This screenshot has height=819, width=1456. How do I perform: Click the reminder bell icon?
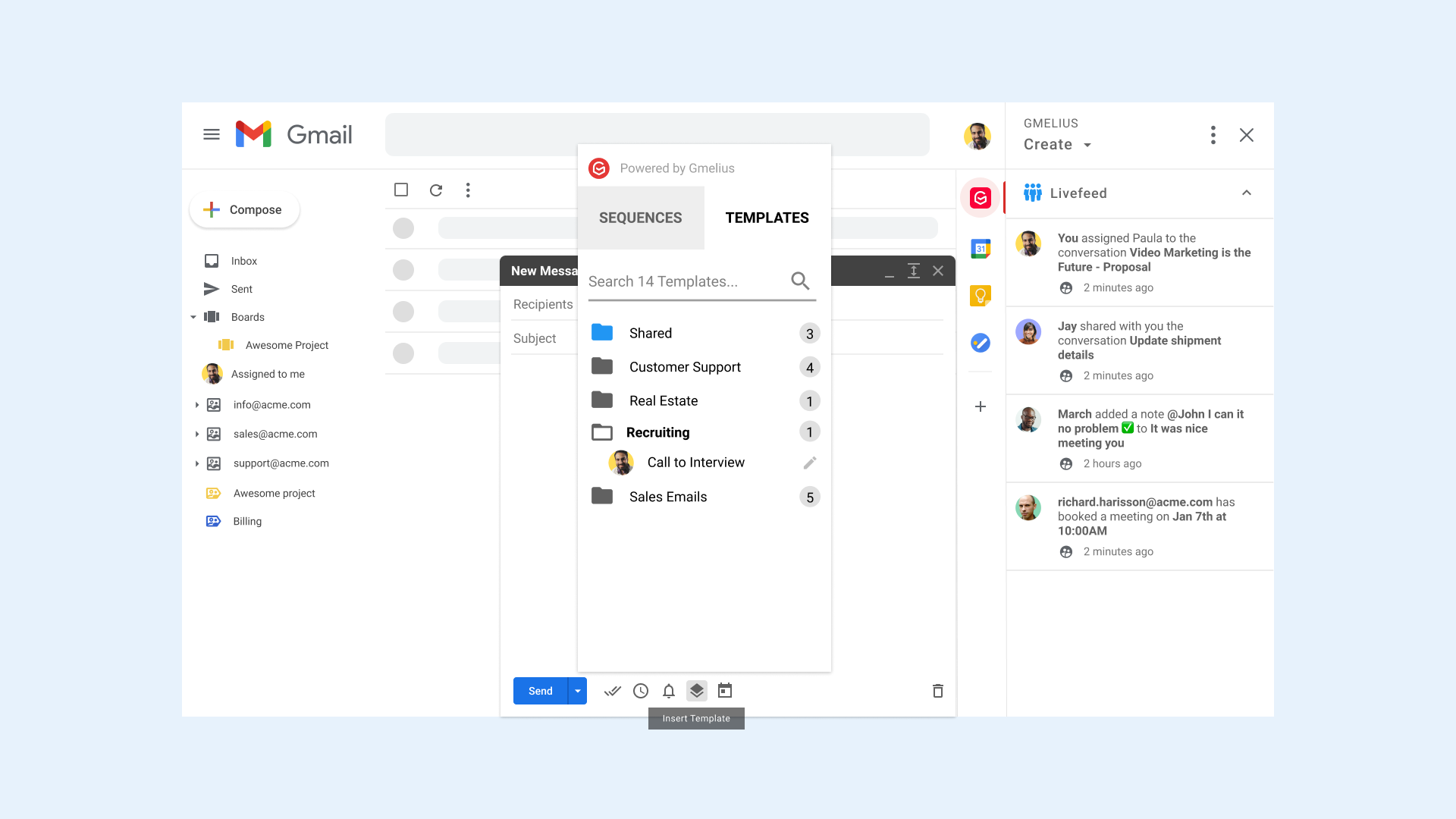[x=668, y=691]
